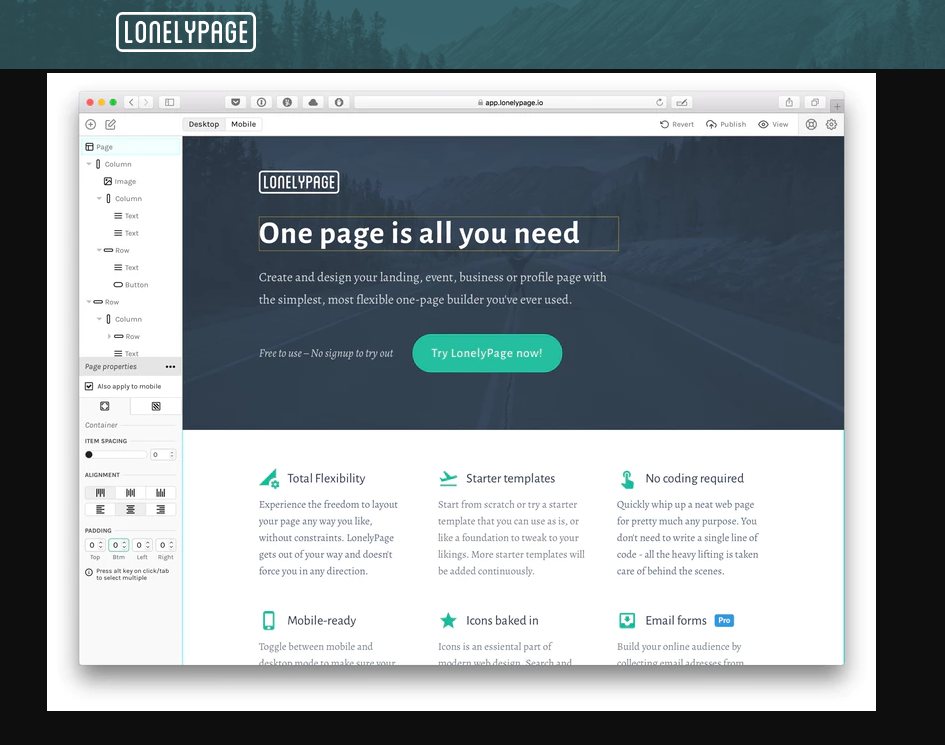Open Page properties three-dots menu
Screen dimensions: 945x745
pos(171,366)
